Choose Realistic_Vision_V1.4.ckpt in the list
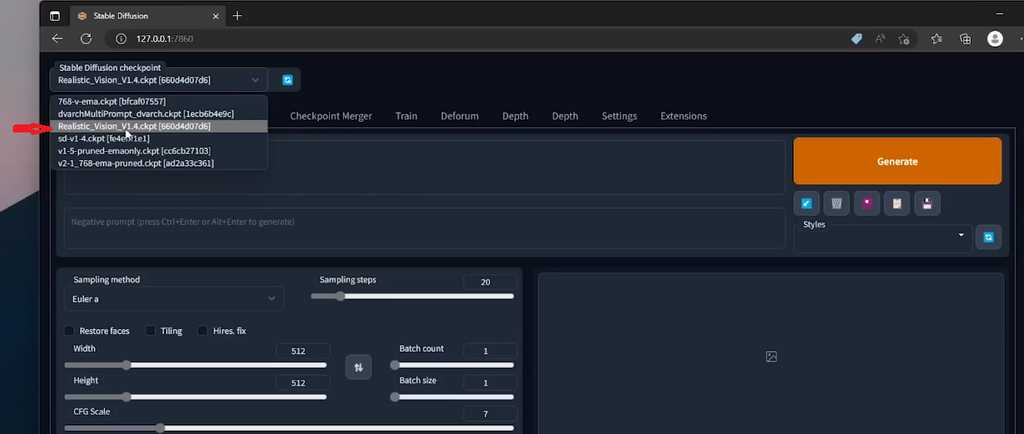 [x=159, y=126]
